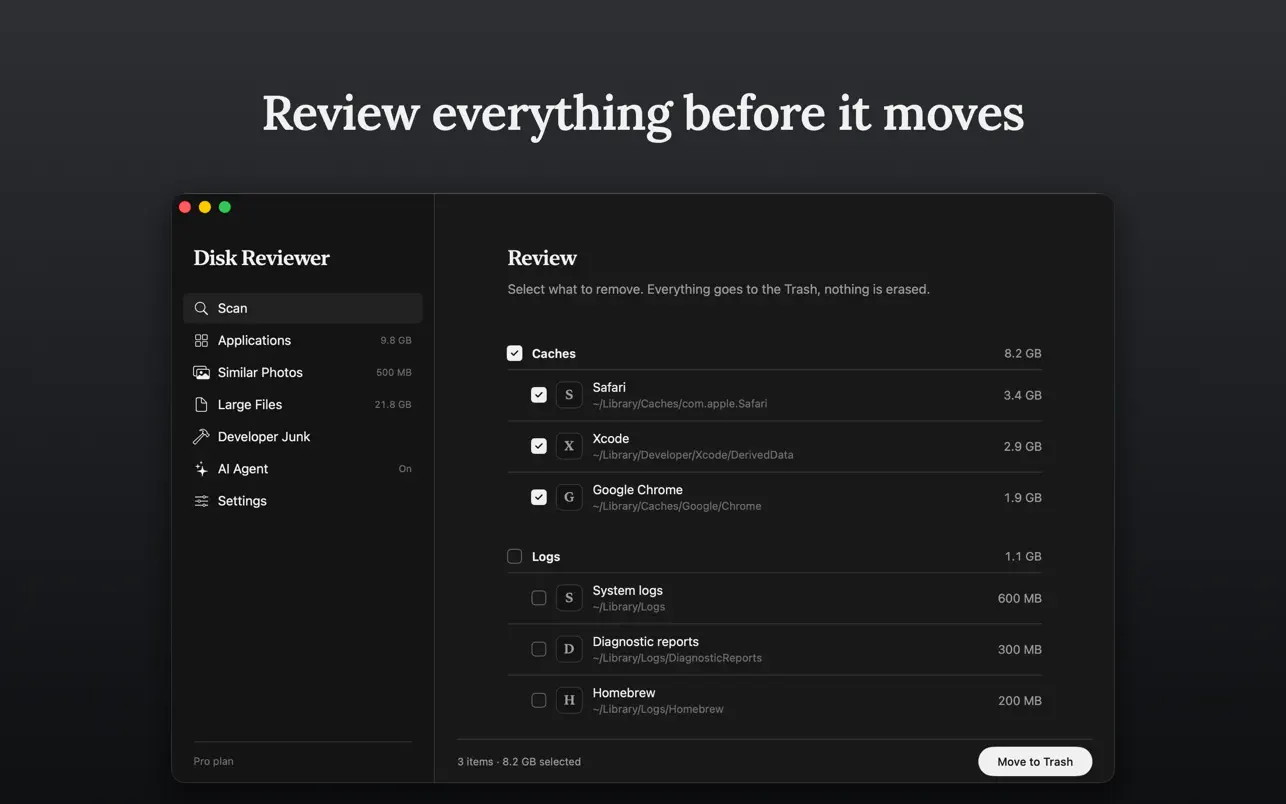Click the Move to Trash button
The width and height of the screenshot is (1286, 804).
point(1035,761)
